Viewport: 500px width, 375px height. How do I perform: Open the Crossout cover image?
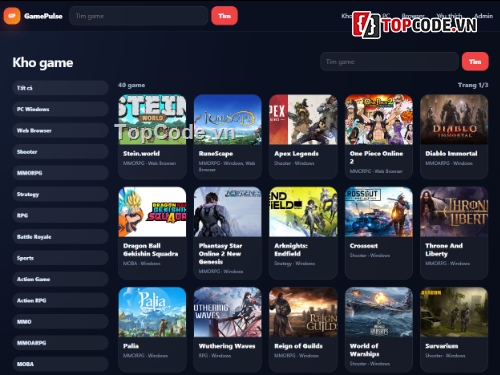(x=379, y=212)
